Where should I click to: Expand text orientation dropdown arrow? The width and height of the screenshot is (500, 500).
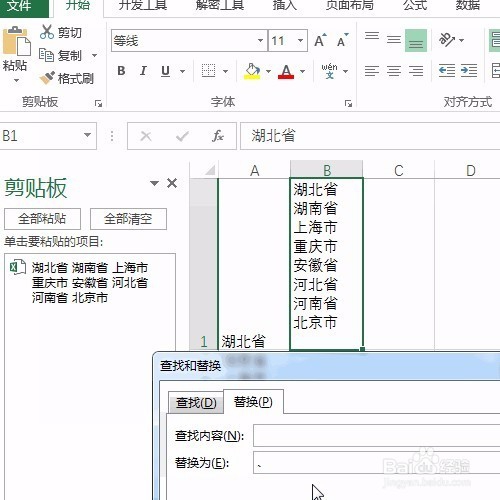(x=461, y=40)
